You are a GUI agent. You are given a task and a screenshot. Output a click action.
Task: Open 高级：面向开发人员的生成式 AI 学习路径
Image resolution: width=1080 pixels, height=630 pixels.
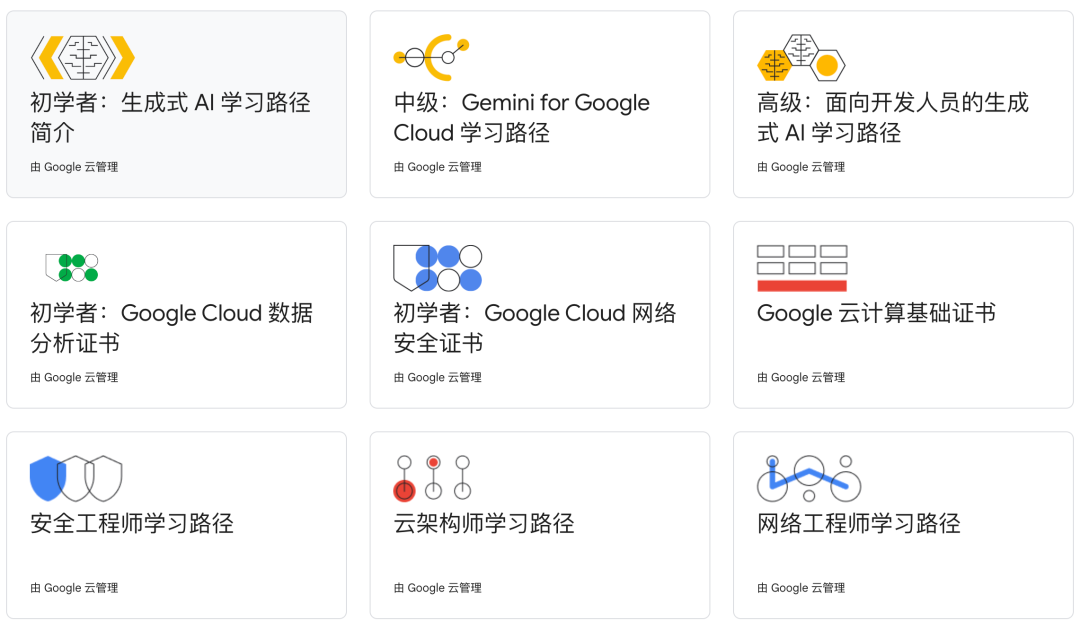coord(893,118)
